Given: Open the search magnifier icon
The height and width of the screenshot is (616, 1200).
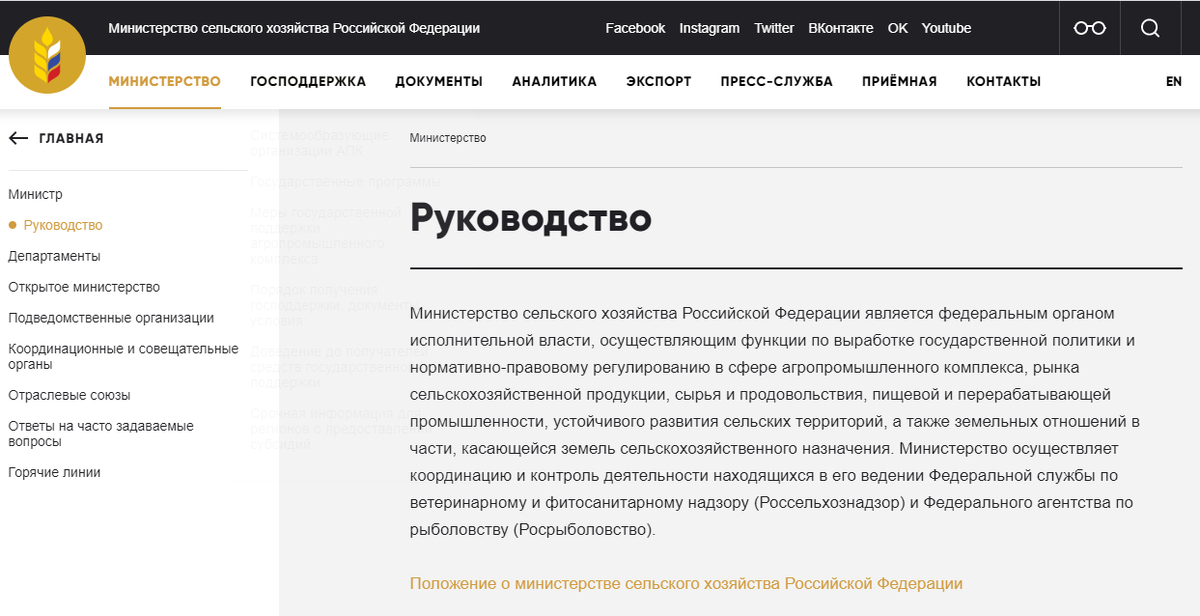Looking at the screenshot, I should [1150, 28].
